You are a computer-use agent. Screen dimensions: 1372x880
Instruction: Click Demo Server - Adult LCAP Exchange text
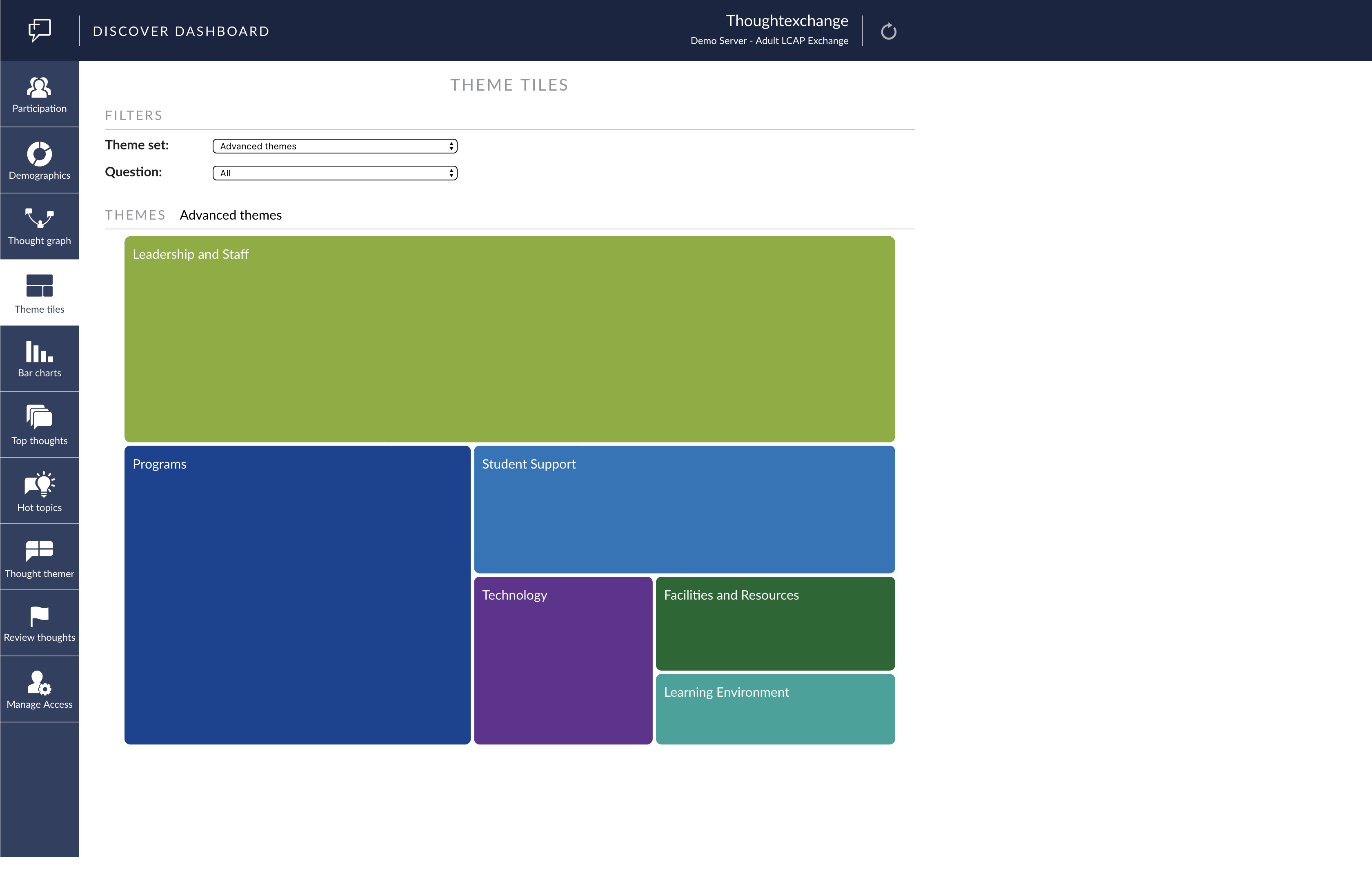coord(769,40)
